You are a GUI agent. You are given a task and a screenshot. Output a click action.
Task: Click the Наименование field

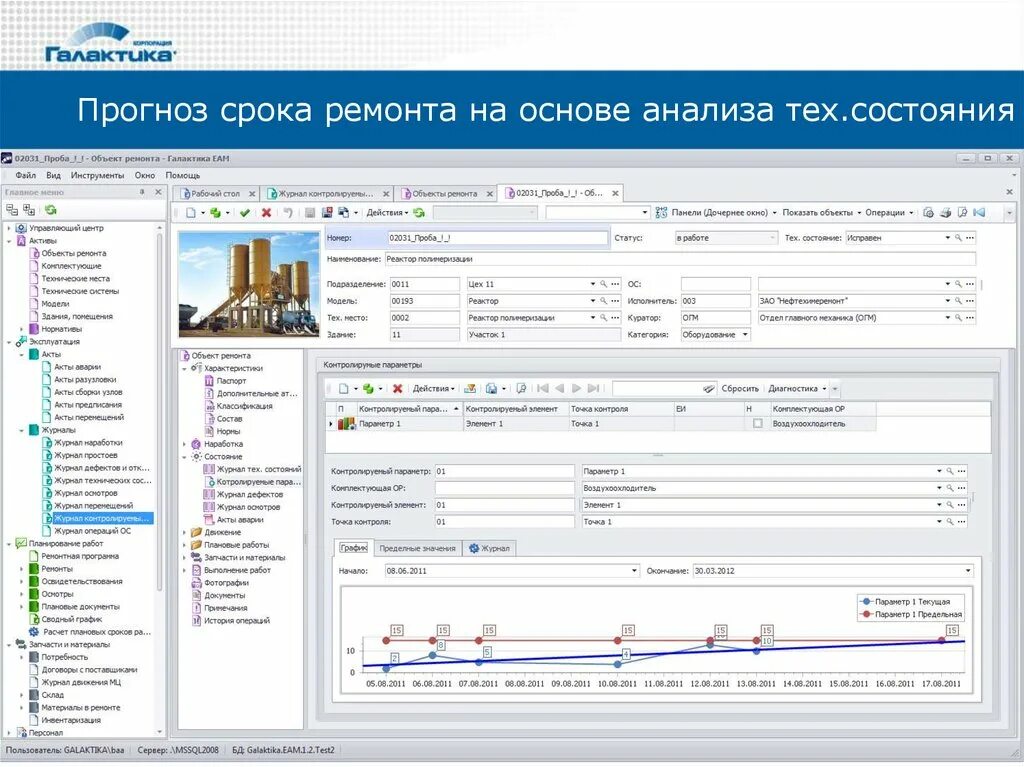tap(680, 259)
